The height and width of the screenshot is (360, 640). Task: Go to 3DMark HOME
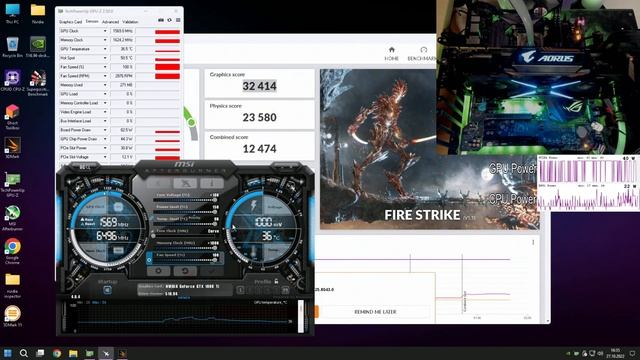click(391, 53)
